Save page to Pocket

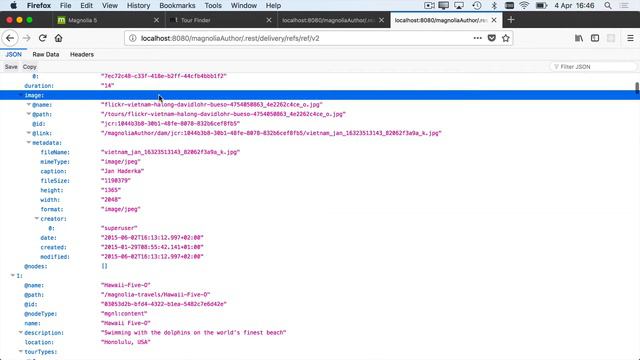[x=492, y=38]
